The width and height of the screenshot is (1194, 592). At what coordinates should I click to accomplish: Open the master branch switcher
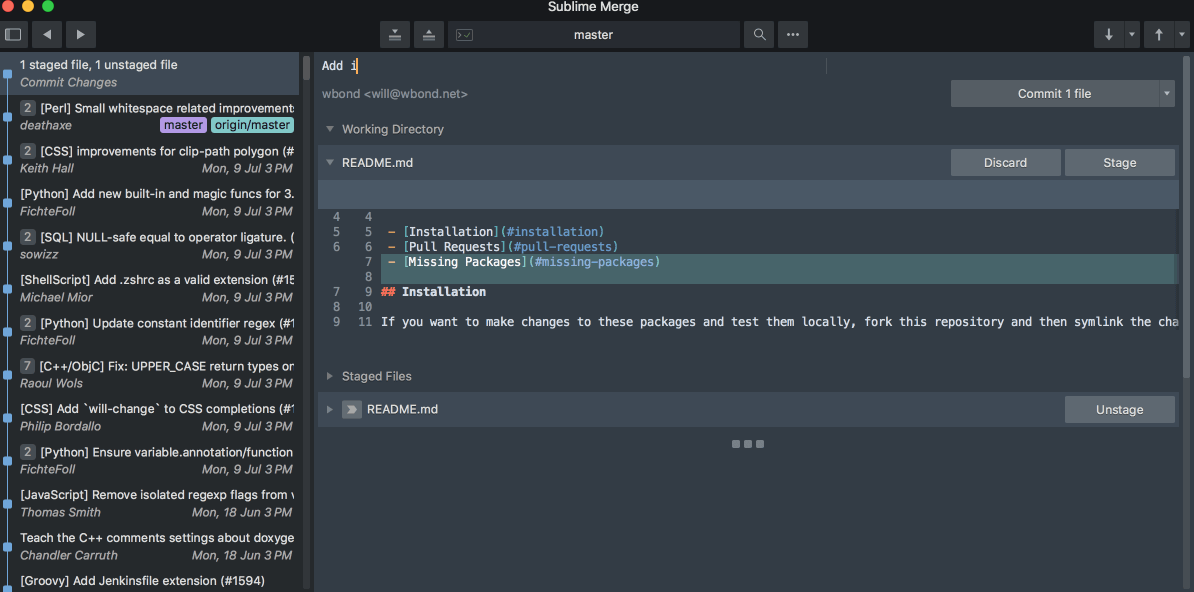pos(593,34)
